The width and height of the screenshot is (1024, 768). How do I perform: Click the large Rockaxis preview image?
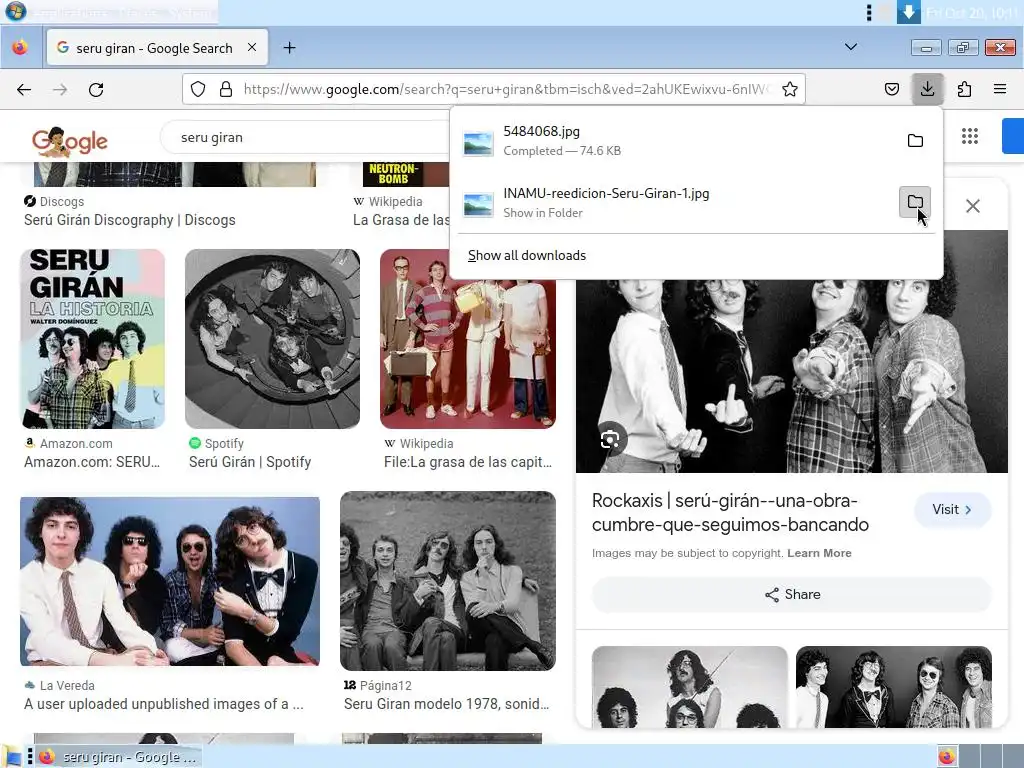coord(792,376)
